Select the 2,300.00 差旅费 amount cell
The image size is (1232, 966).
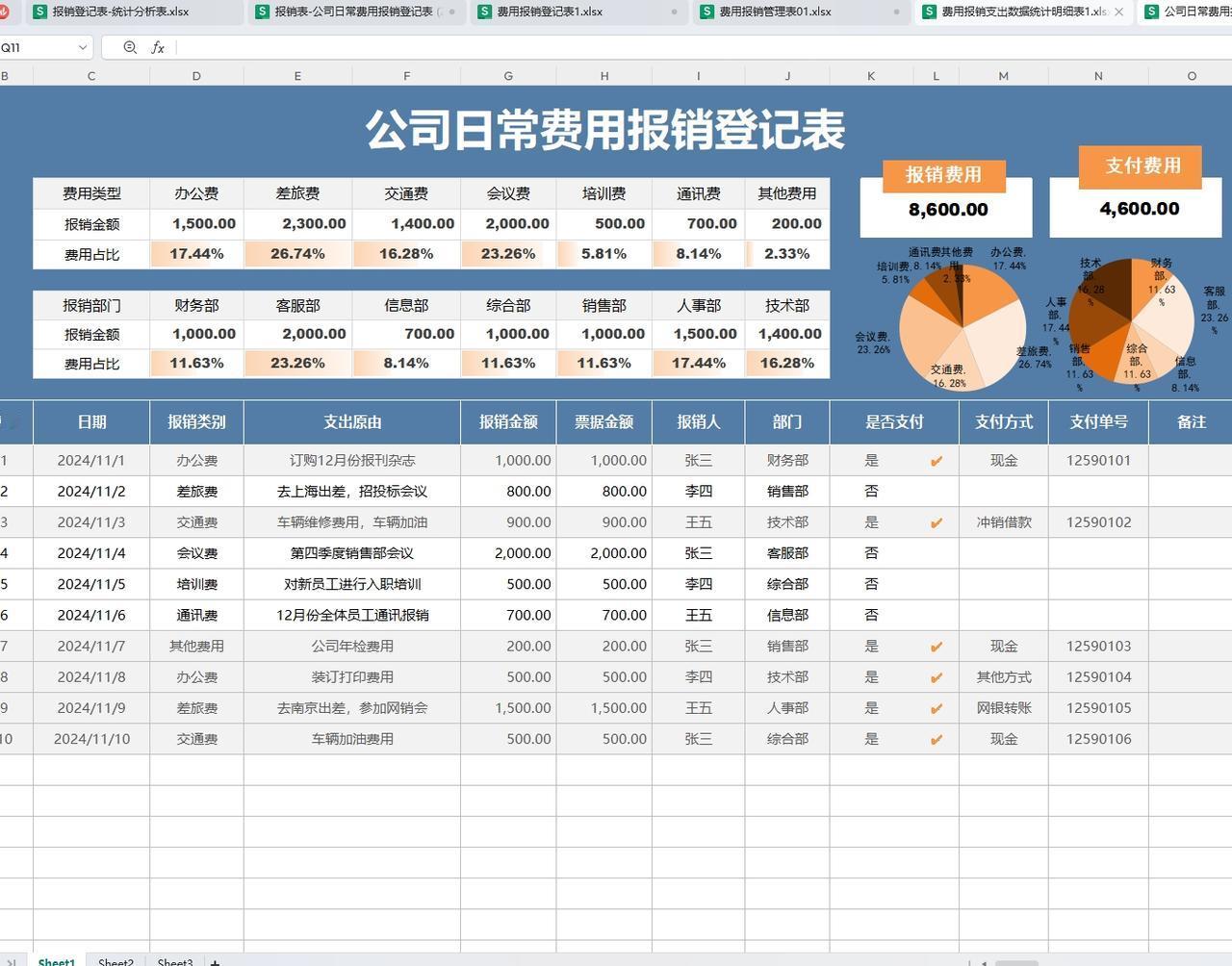coord(297,223)
